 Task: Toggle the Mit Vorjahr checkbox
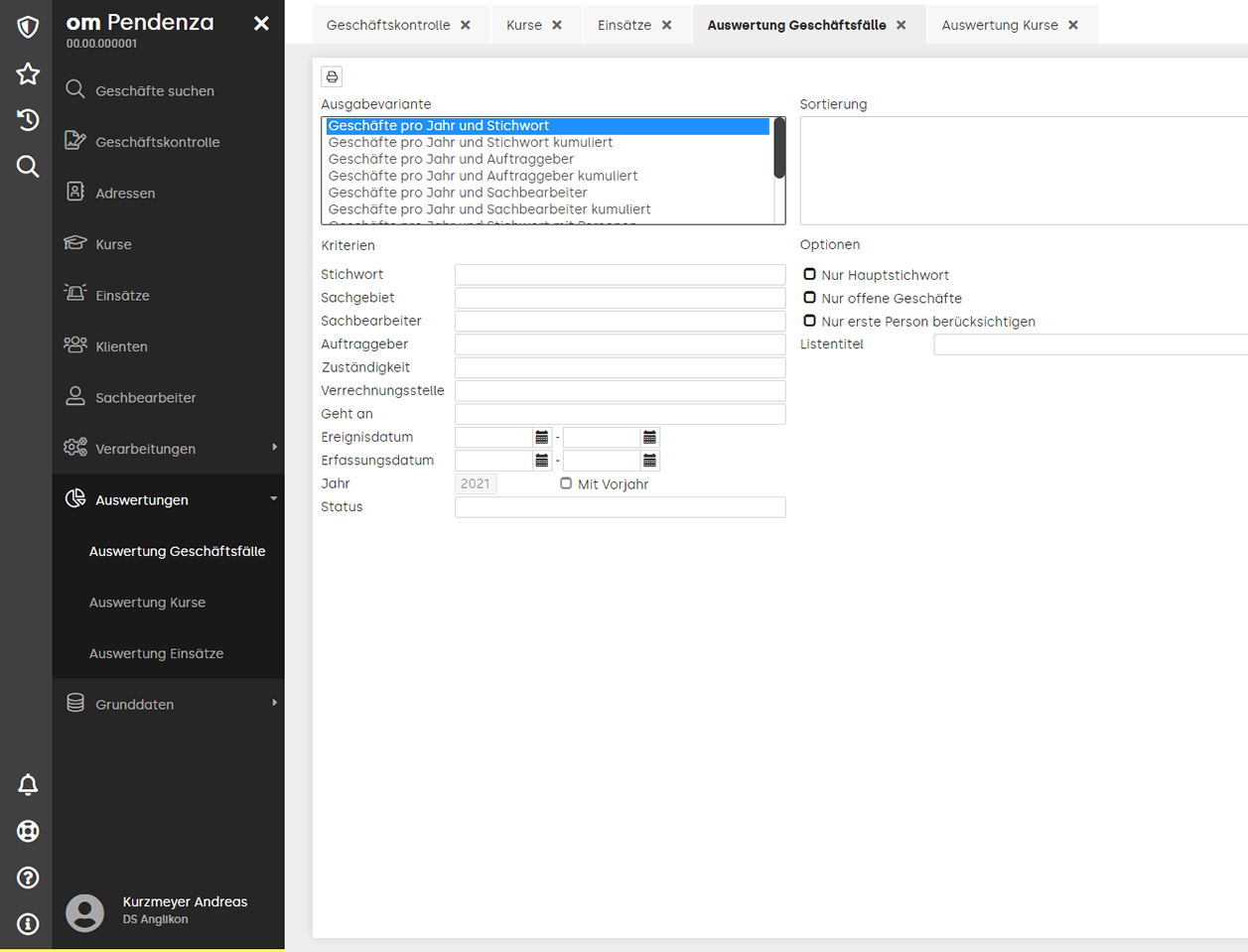(566, 483)
